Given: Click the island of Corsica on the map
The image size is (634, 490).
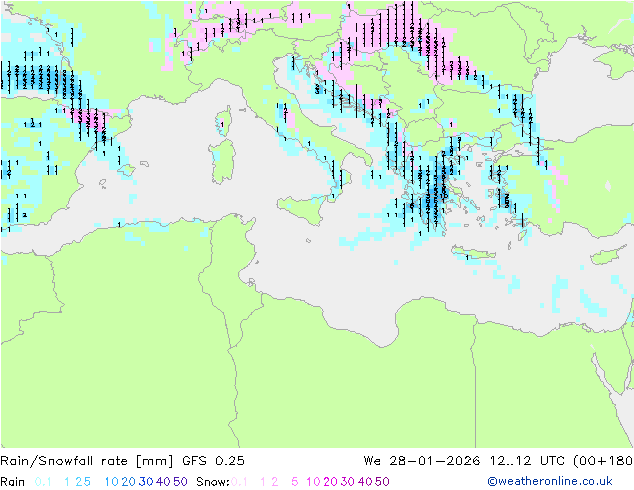Looking at the screenshot, I should pyautogui.click(x=224, y=121).
